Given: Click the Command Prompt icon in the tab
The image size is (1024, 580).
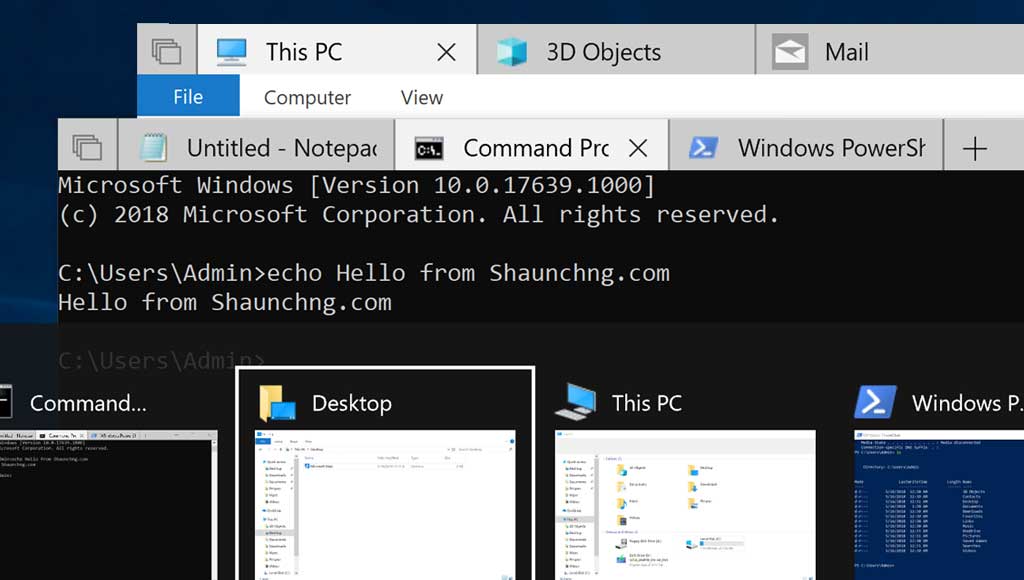Looking at the screenshot, I should tap(429, 150).
